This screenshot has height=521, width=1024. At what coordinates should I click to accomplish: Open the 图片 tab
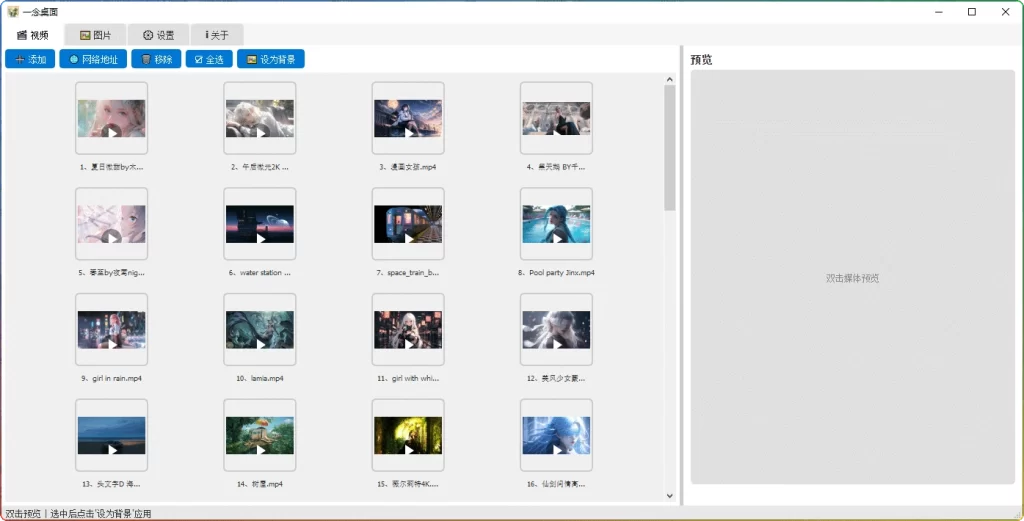coord(96,35)
